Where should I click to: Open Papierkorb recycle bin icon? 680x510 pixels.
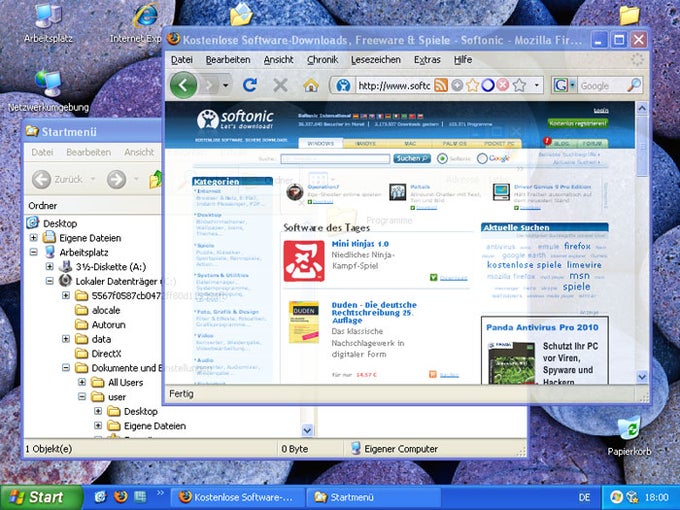point(629,435)
